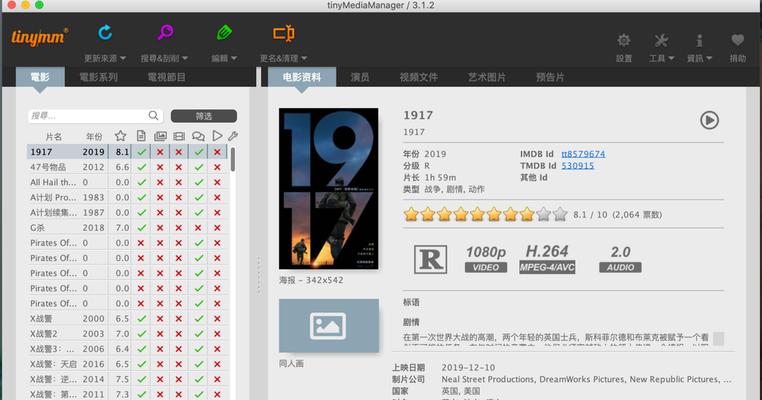
Task: Open the rename and cleanup dropdown arrow
Action: 304,58
